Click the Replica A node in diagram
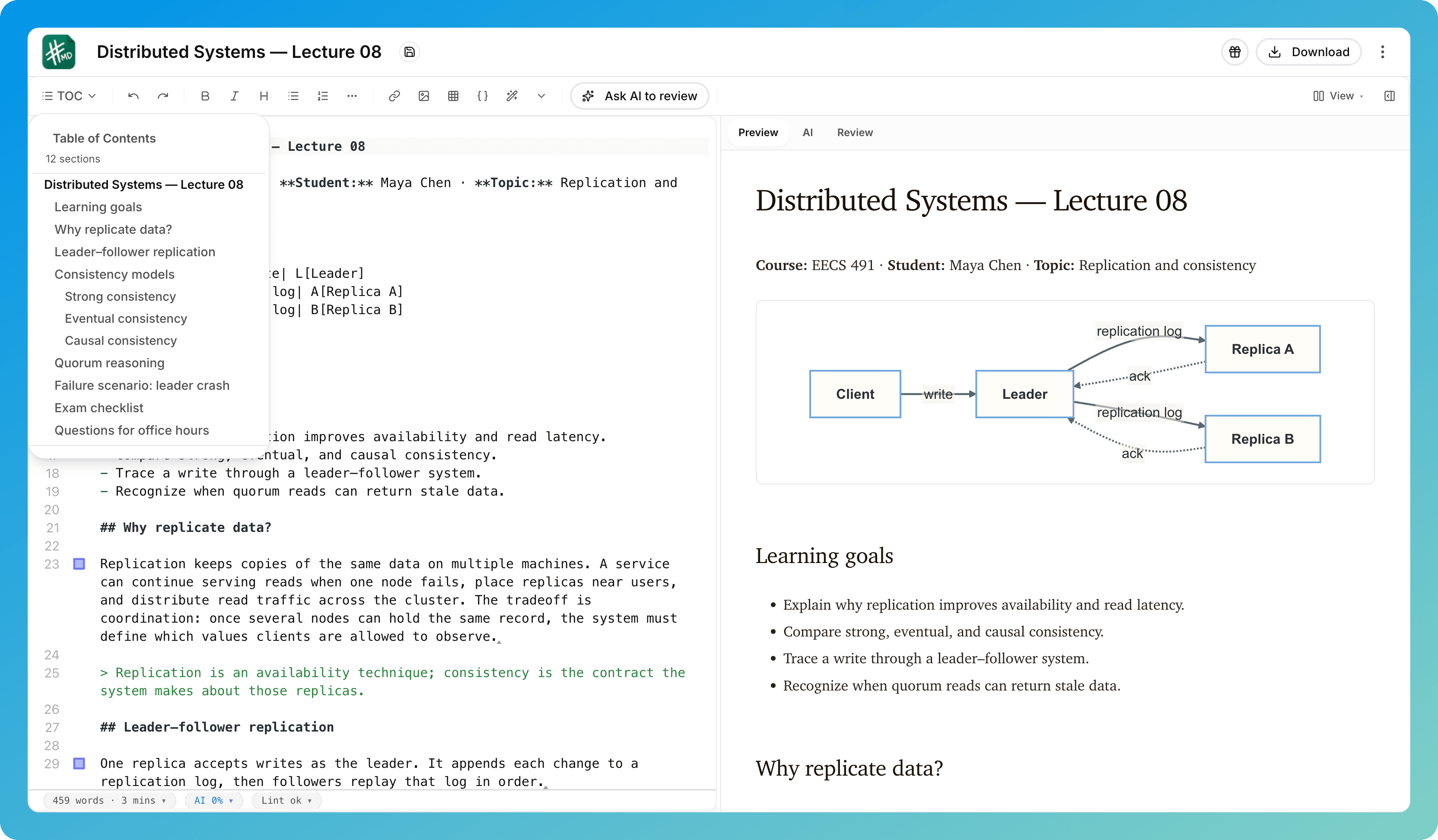Viewport: 1438px width, 840px height. click(1262, 349)
